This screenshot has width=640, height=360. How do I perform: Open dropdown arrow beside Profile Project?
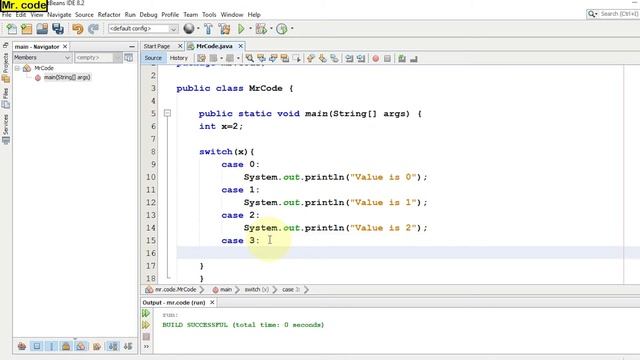[292, 29]
